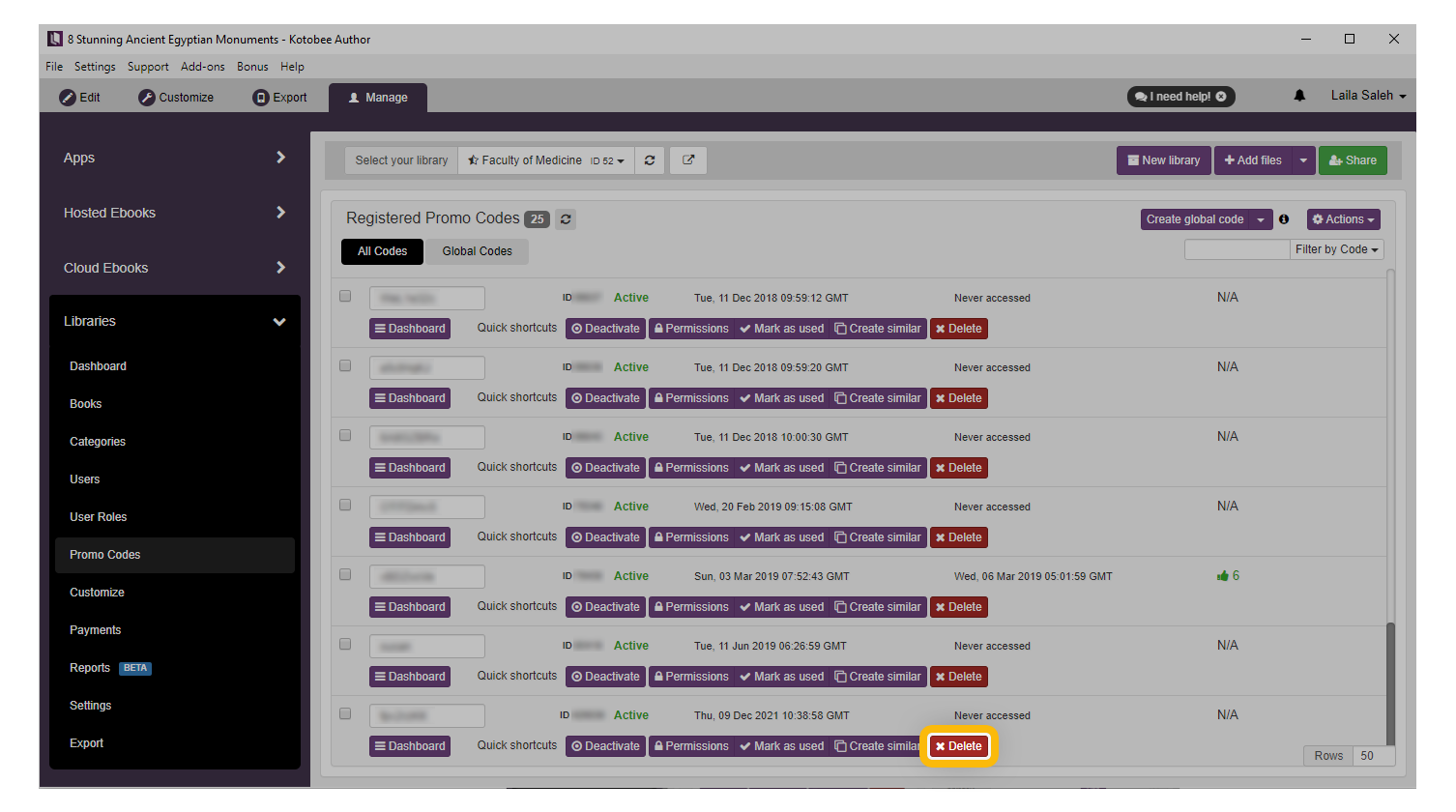Click the New library button

pos(1164,160)
